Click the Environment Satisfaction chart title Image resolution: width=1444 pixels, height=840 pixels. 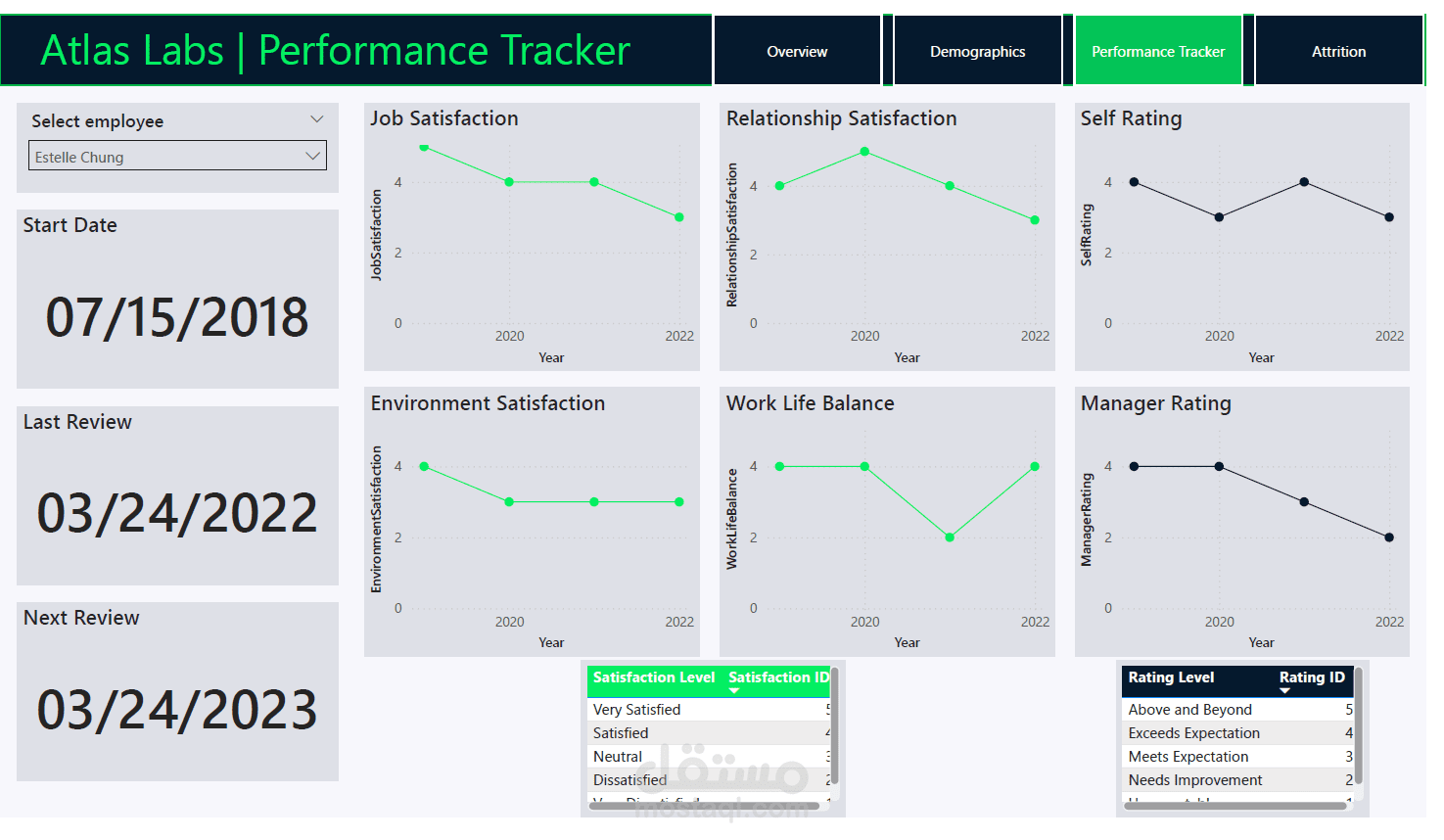tap(488, 403)
